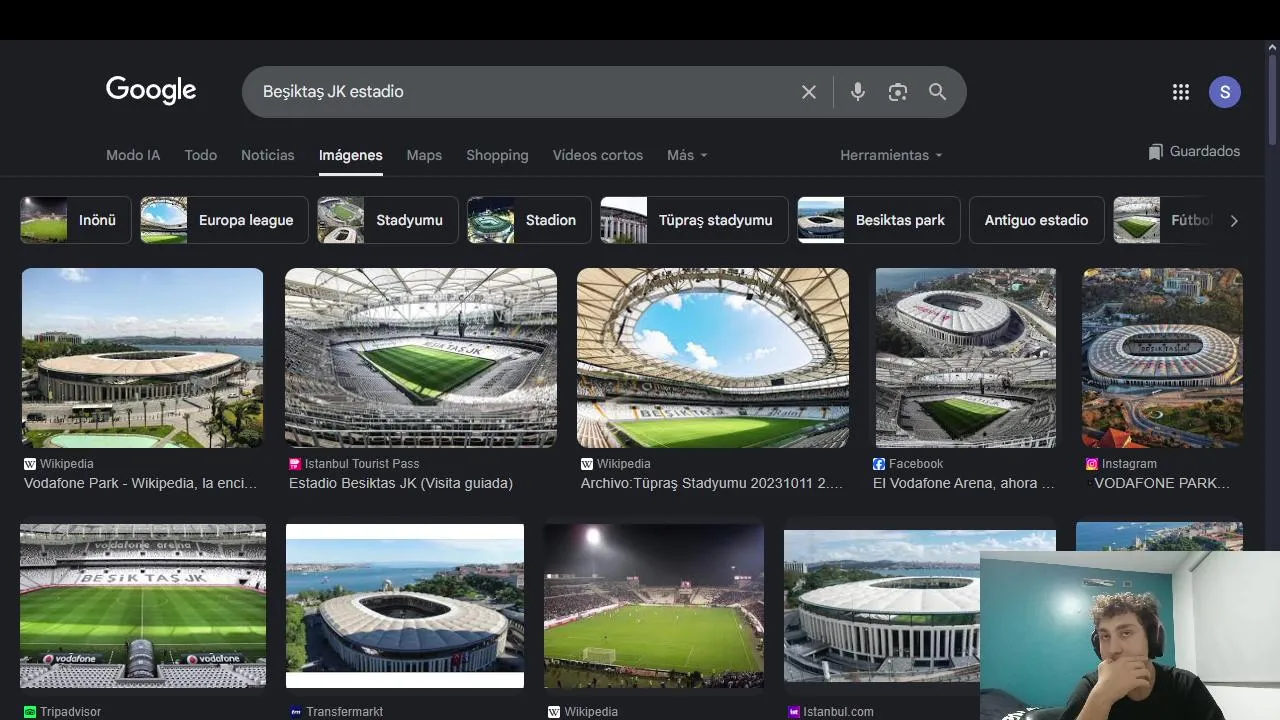Click Tripadvisor source label
The width and height of the screenshot is (1280, 720).
pos(70,712)
